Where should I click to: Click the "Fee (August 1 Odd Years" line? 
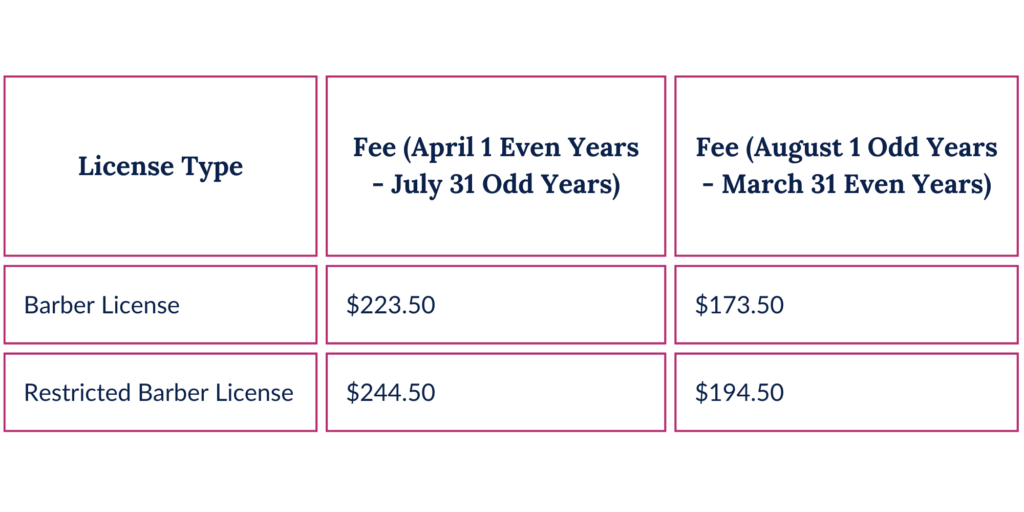click(x=846, y=148)
